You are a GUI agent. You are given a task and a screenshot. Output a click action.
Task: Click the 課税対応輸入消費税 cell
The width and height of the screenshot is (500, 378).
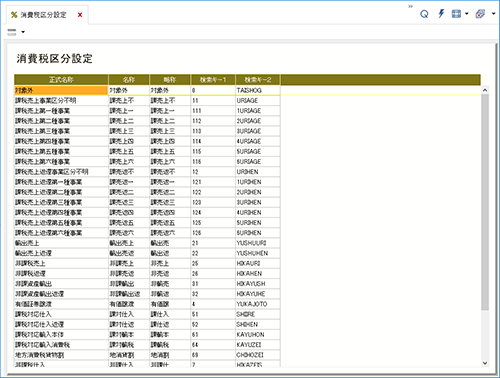click(x=61, y=345)
